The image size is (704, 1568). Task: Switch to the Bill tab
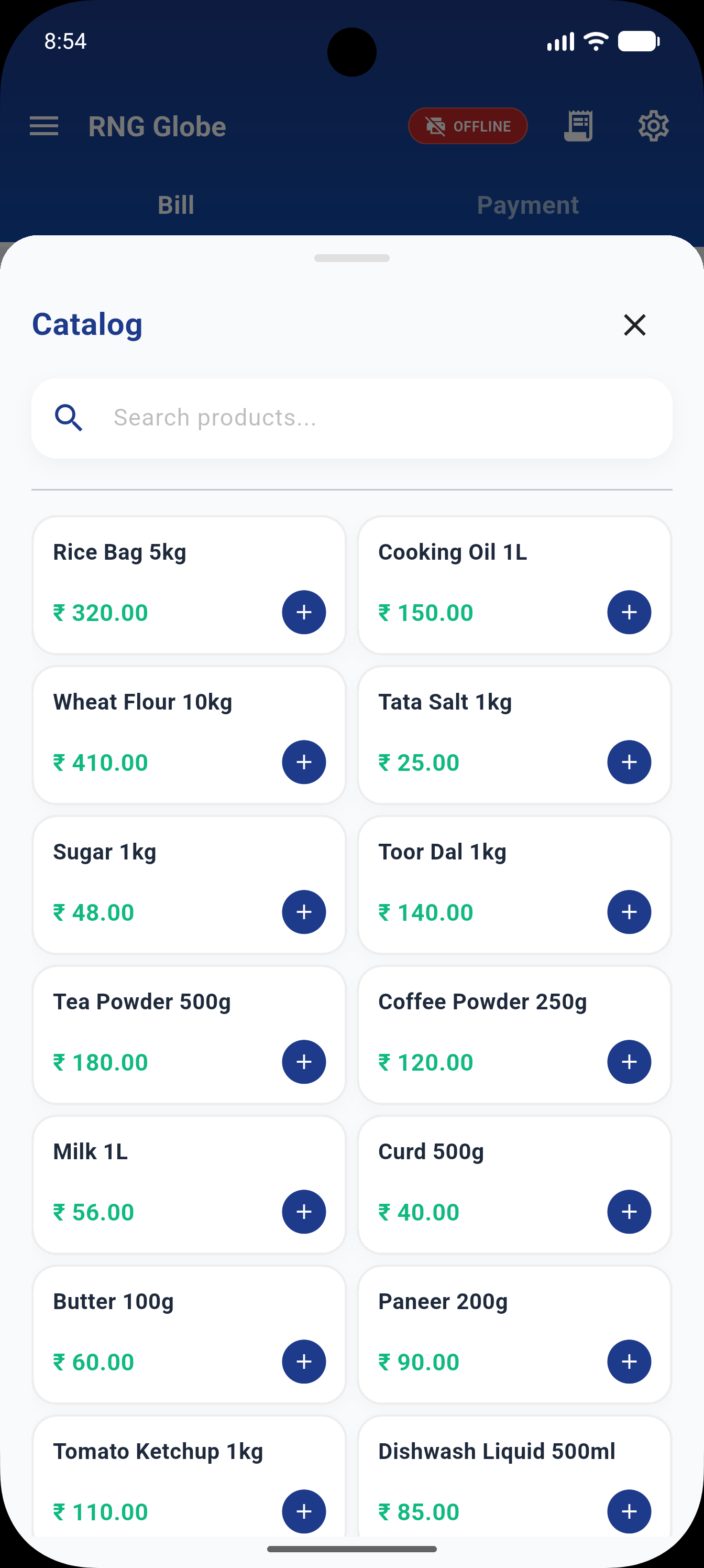(176, 205)
